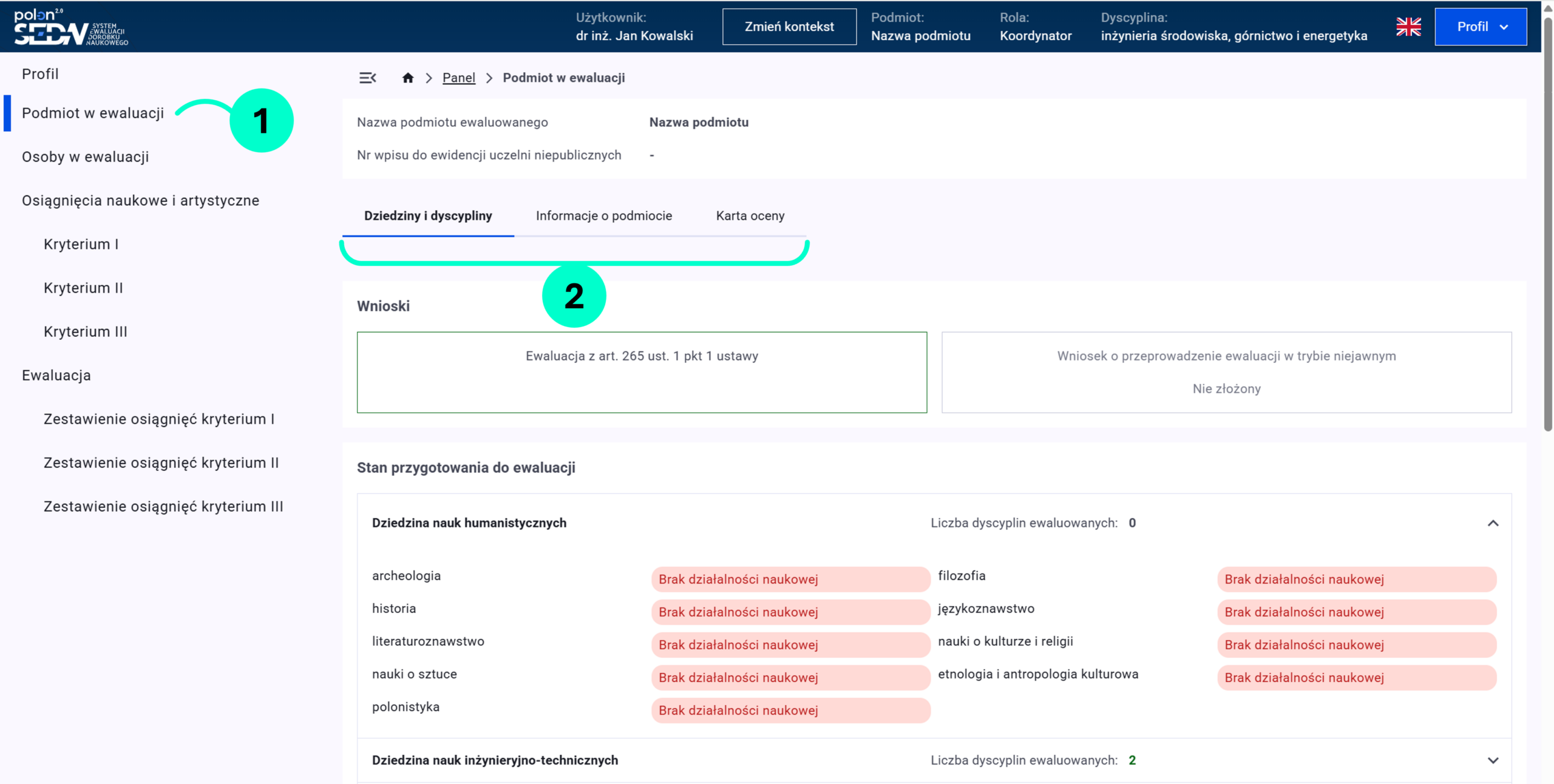Switch language with the UK flag icon

[1408, 27]
